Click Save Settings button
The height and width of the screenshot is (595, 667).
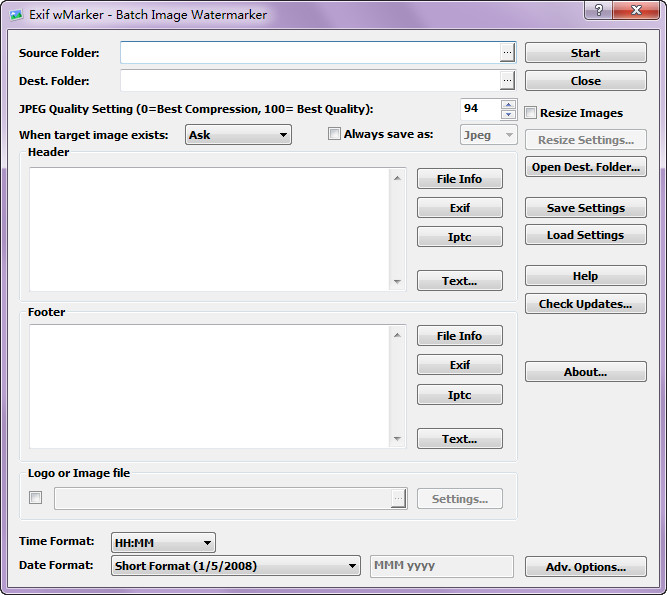(x=586, y=208)
